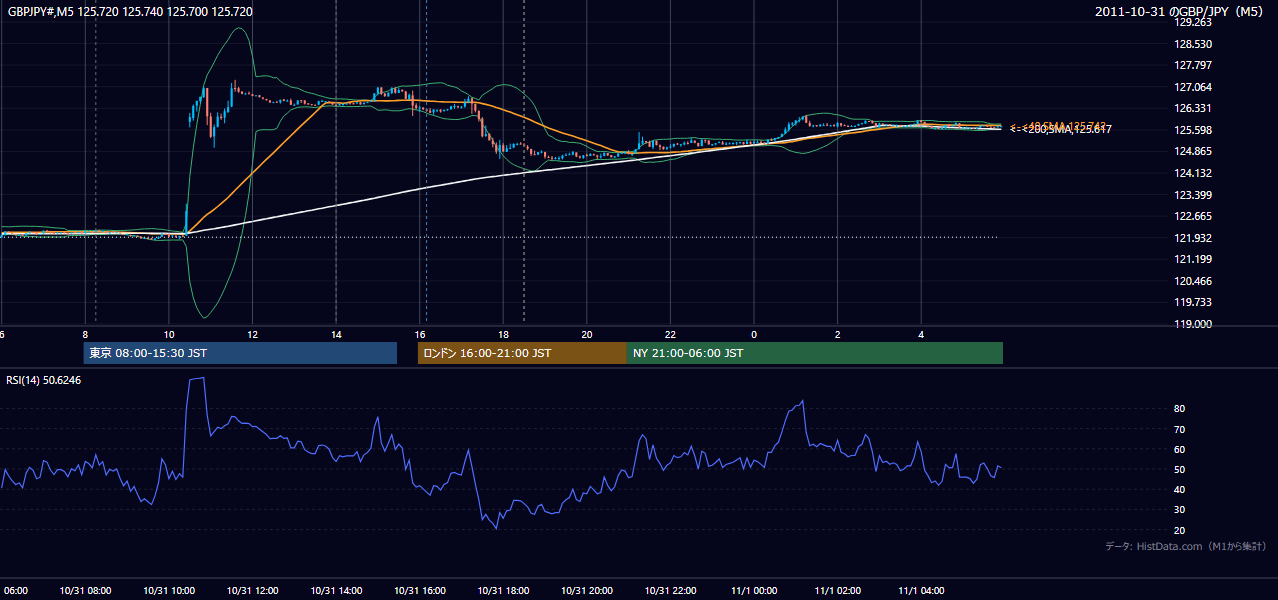Click the bottom time label 10/31 18:00
This screenshot has height=600, width=1278.
point(503,591)
